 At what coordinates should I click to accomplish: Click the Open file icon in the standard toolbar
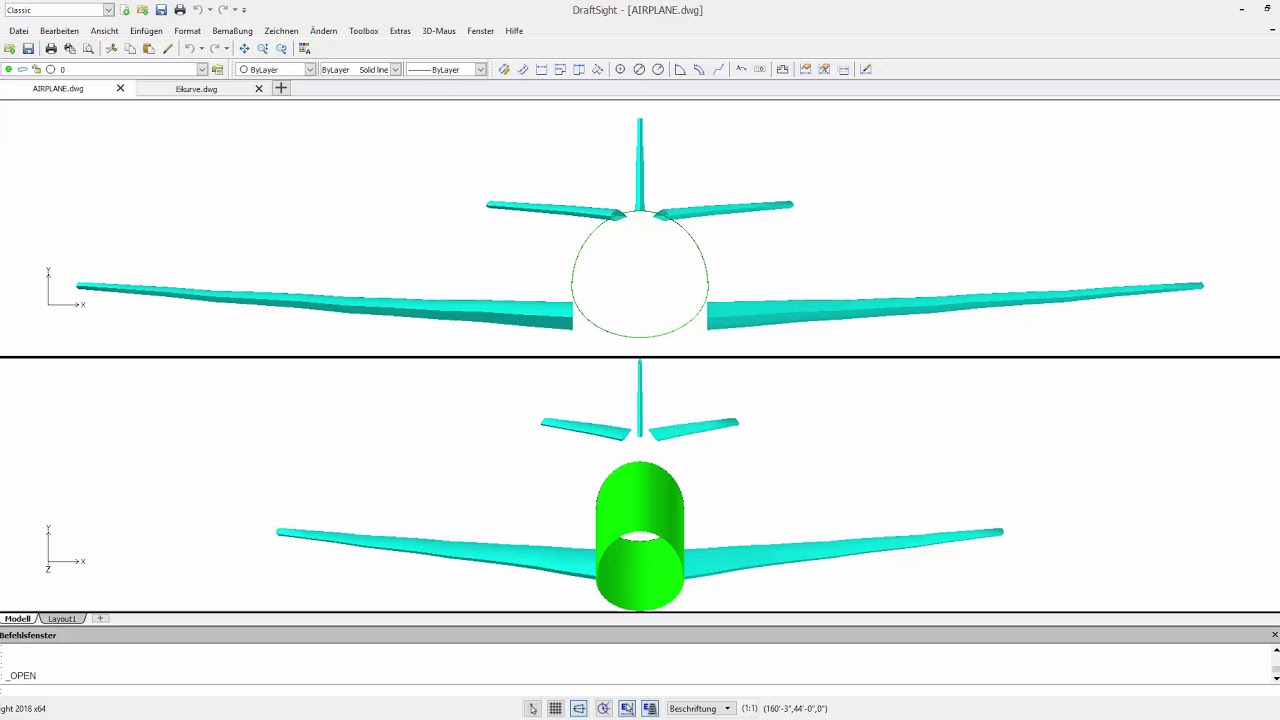(9, 48)
